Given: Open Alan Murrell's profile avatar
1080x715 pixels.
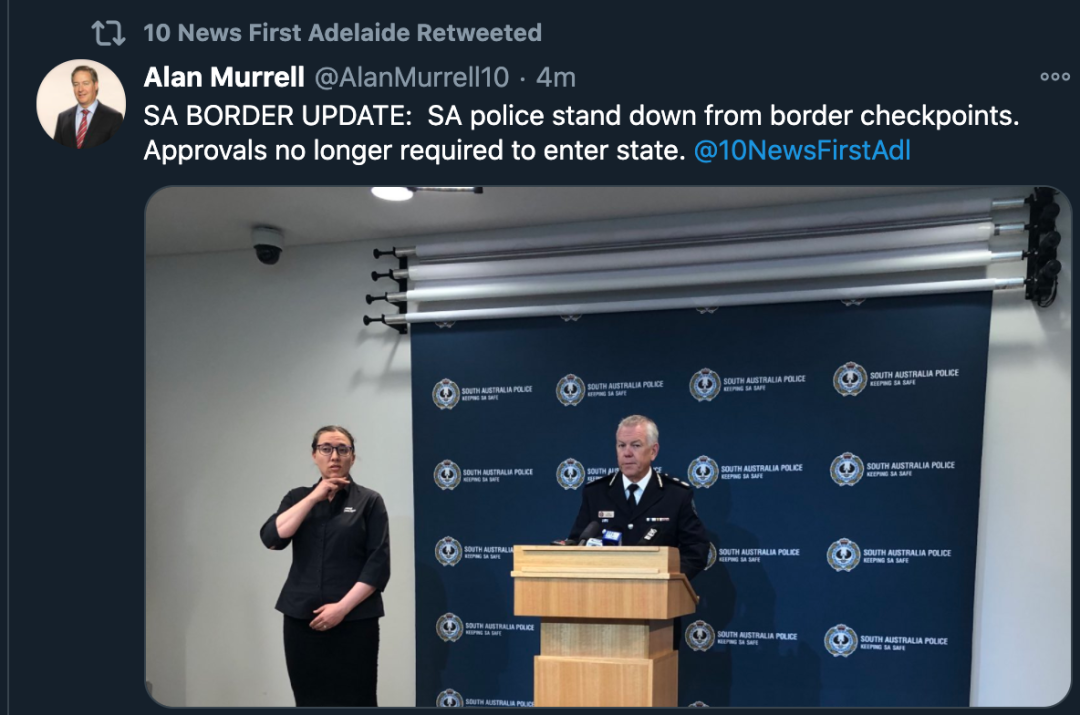Looking at the screenshot, I should (x=81, y=104).
